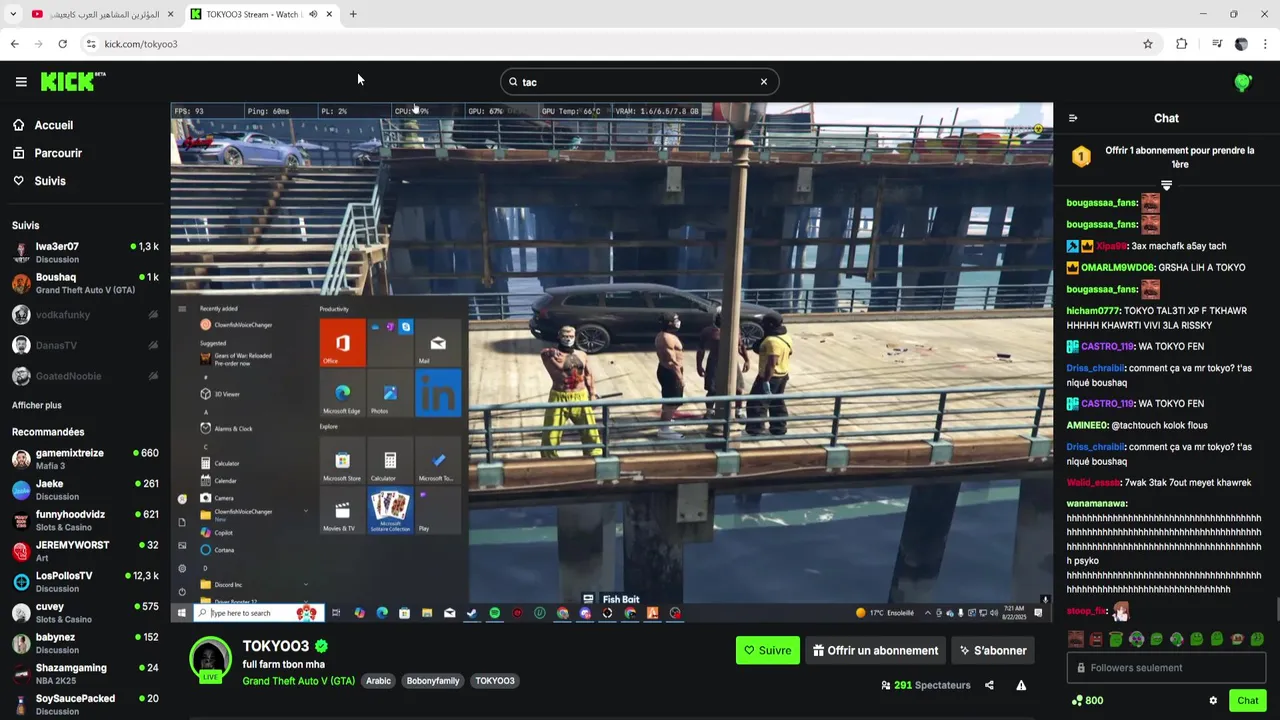Open recommended channel JEREMYWORST
This screenshot has height=720, width=1280.
click(85, 551)
